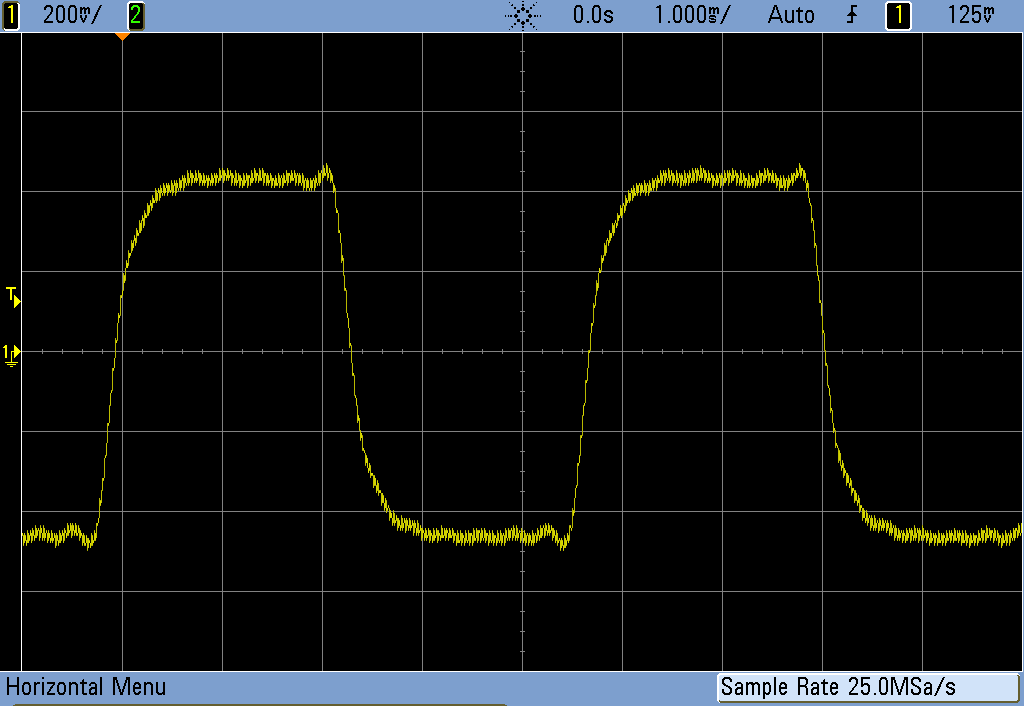Click the trigger source channel 1 badge
This screenshot has width=1024, height=706.
(x=898, y=15)
